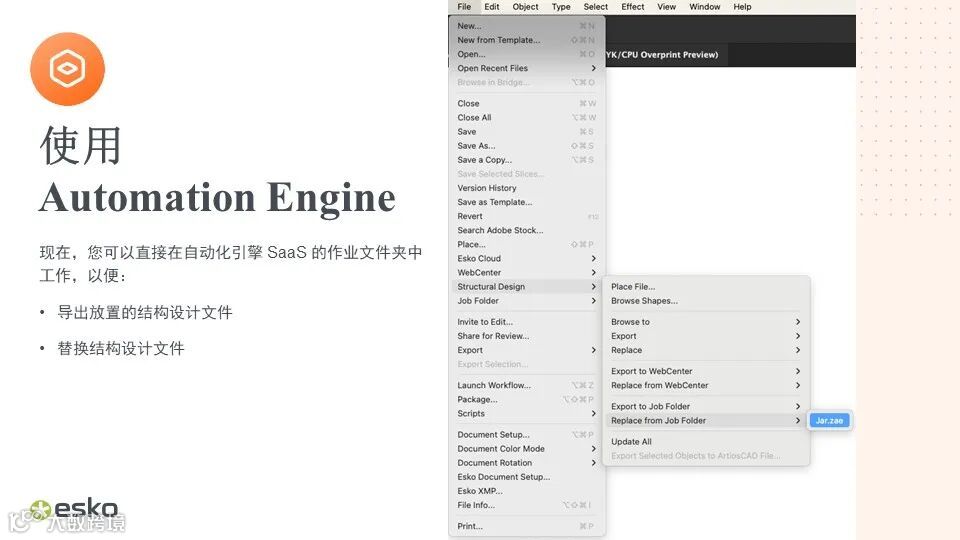This screenshot has height=540, width=960.
Task: Open the Object menu
Action: (x=525, y=7)
